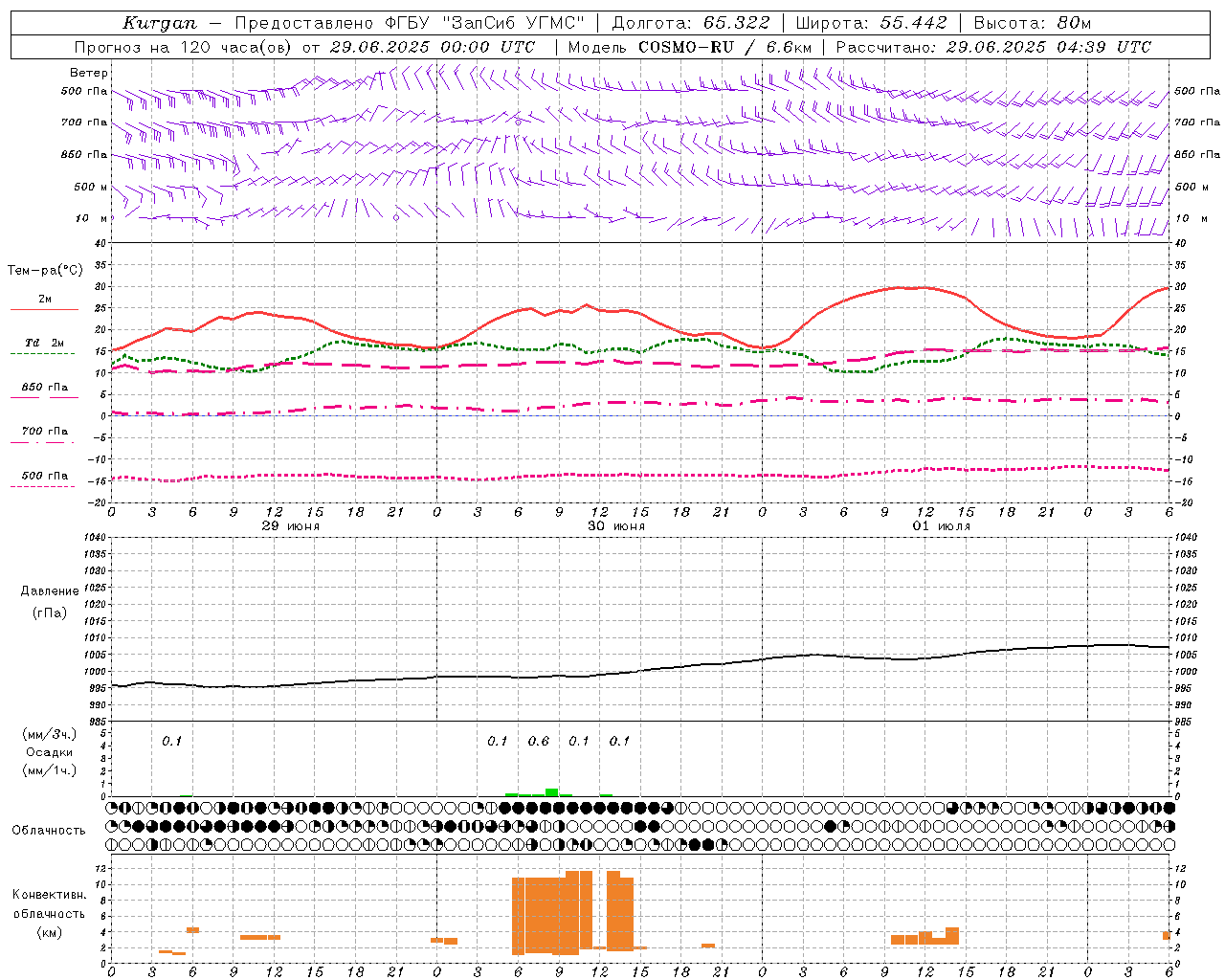Click the "(мм/3ч.)" precipitation unit label
This screenshot has height=980, width=1225.
[x=49, y=734]
